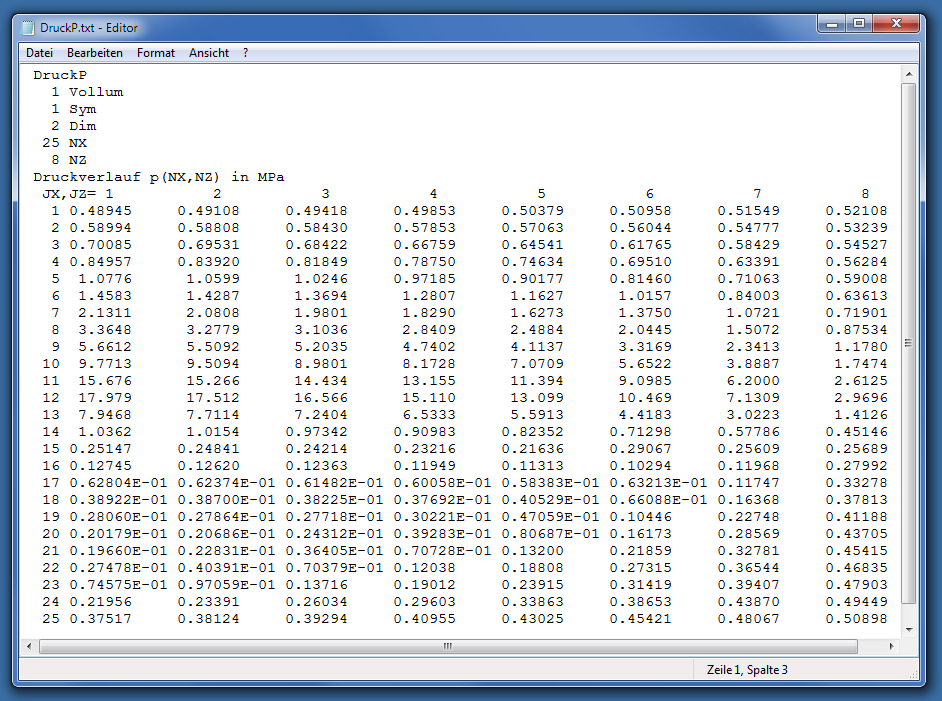Click the value 0.97342 in row 14

(317, 431)
